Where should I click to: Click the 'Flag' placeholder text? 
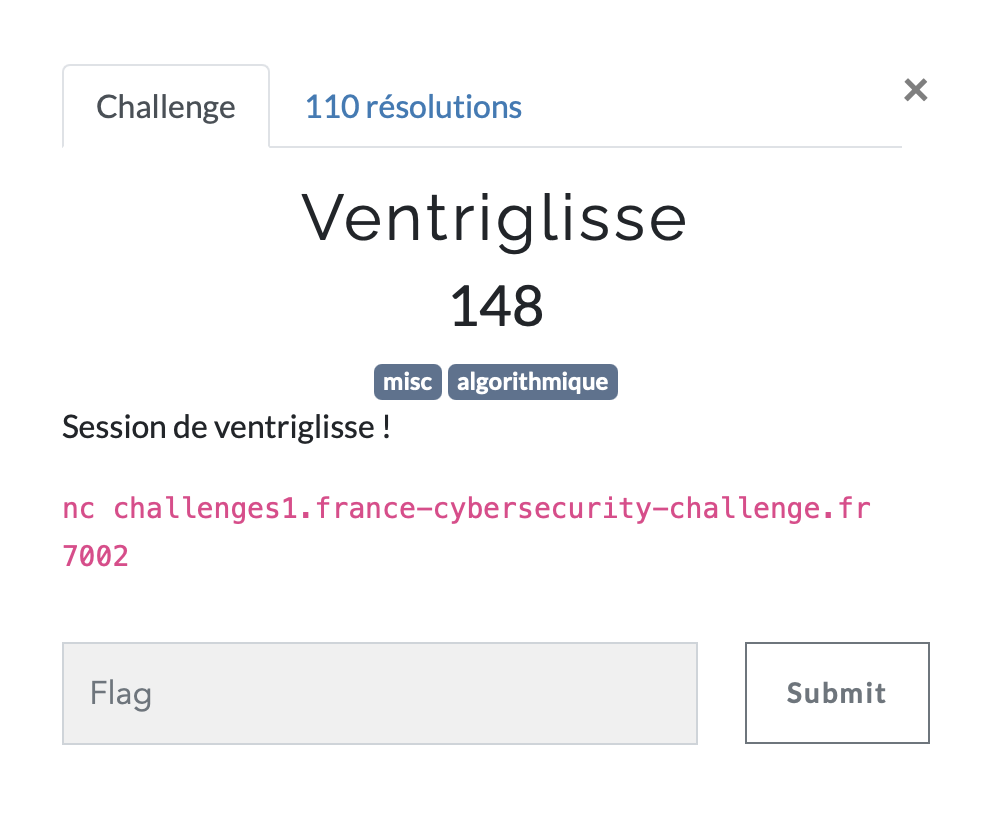tap(121, 693)
